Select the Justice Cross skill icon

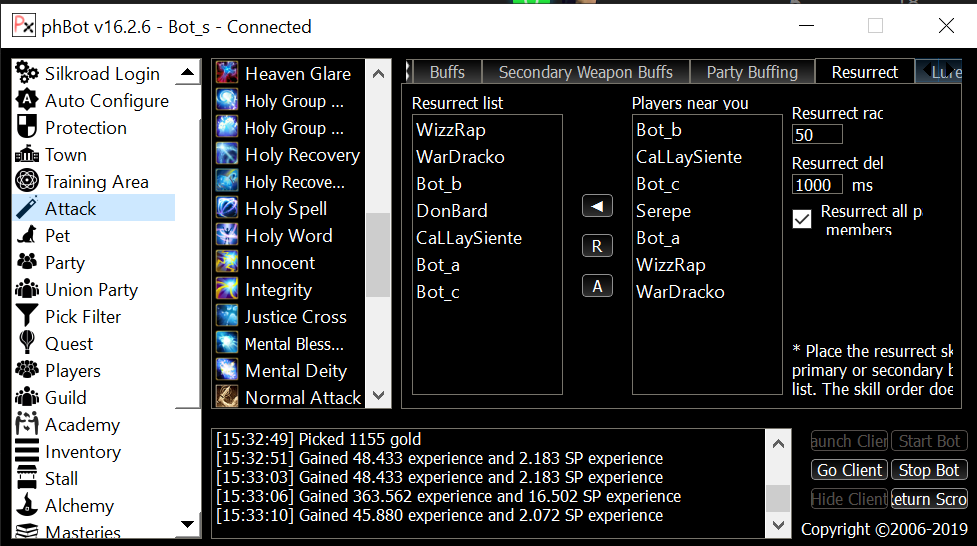click(x=228, y=317)
